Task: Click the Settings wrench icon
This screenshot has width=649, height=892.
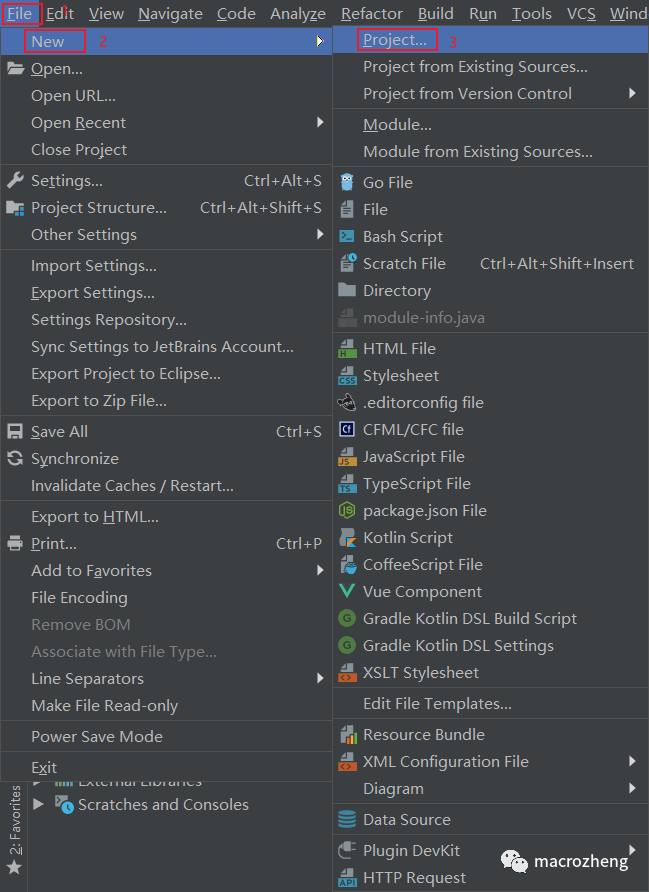Action: tap(15, 181)
